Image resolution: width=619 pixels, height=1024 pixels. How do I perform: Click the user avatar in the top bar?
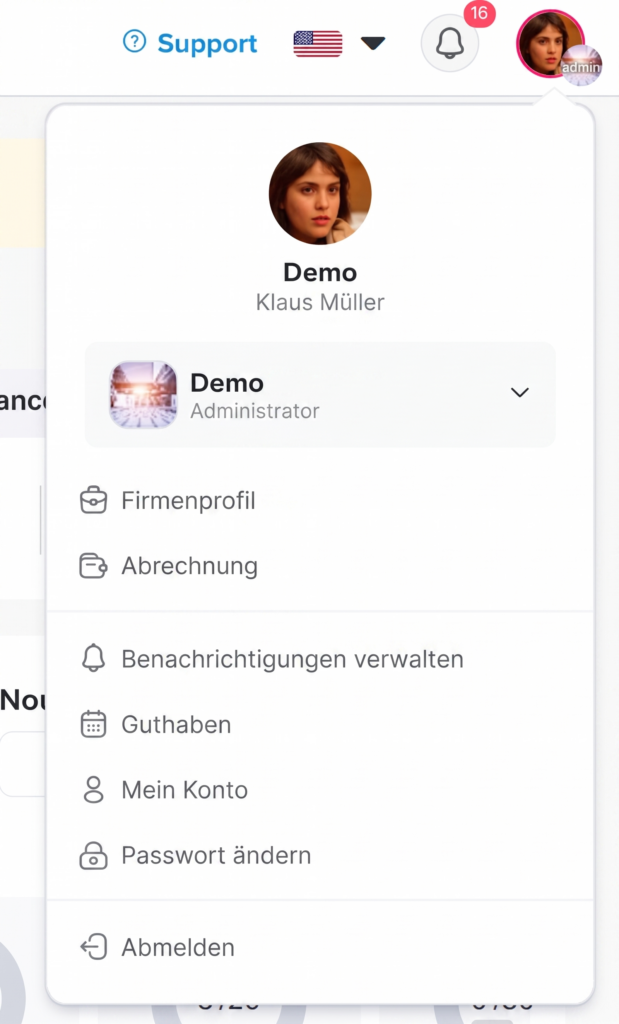[549, 43]
